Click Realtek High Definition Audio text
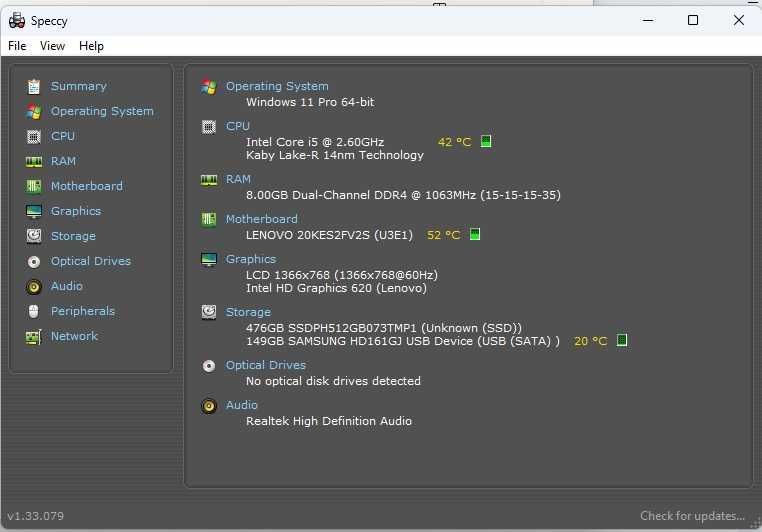The width and height of the screenshot is (762, 532). pos(329,421)
